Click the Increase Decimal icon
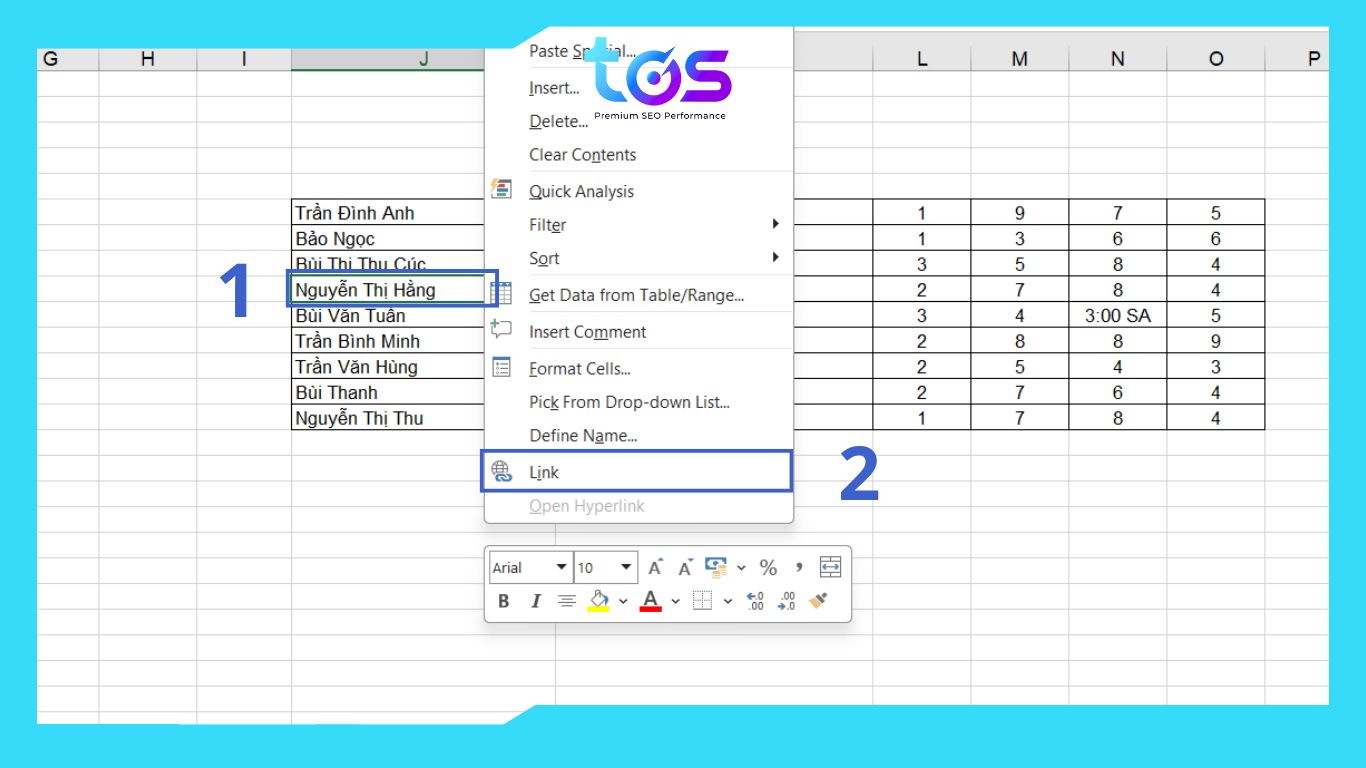The height and width of the screenshot is (768, 1366). (756, 601)
